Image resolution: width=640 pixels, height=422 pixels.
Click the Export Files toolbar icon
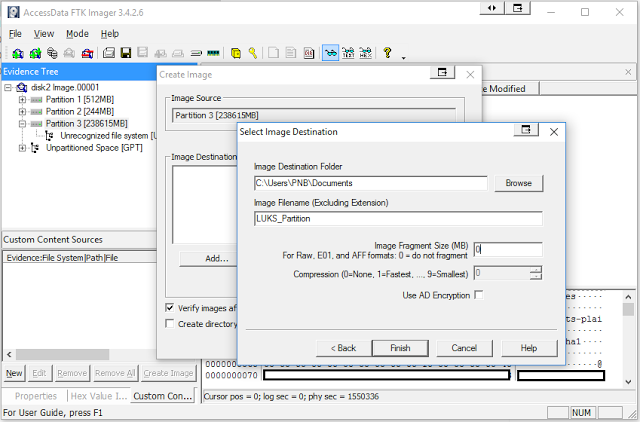click(273, 53)
